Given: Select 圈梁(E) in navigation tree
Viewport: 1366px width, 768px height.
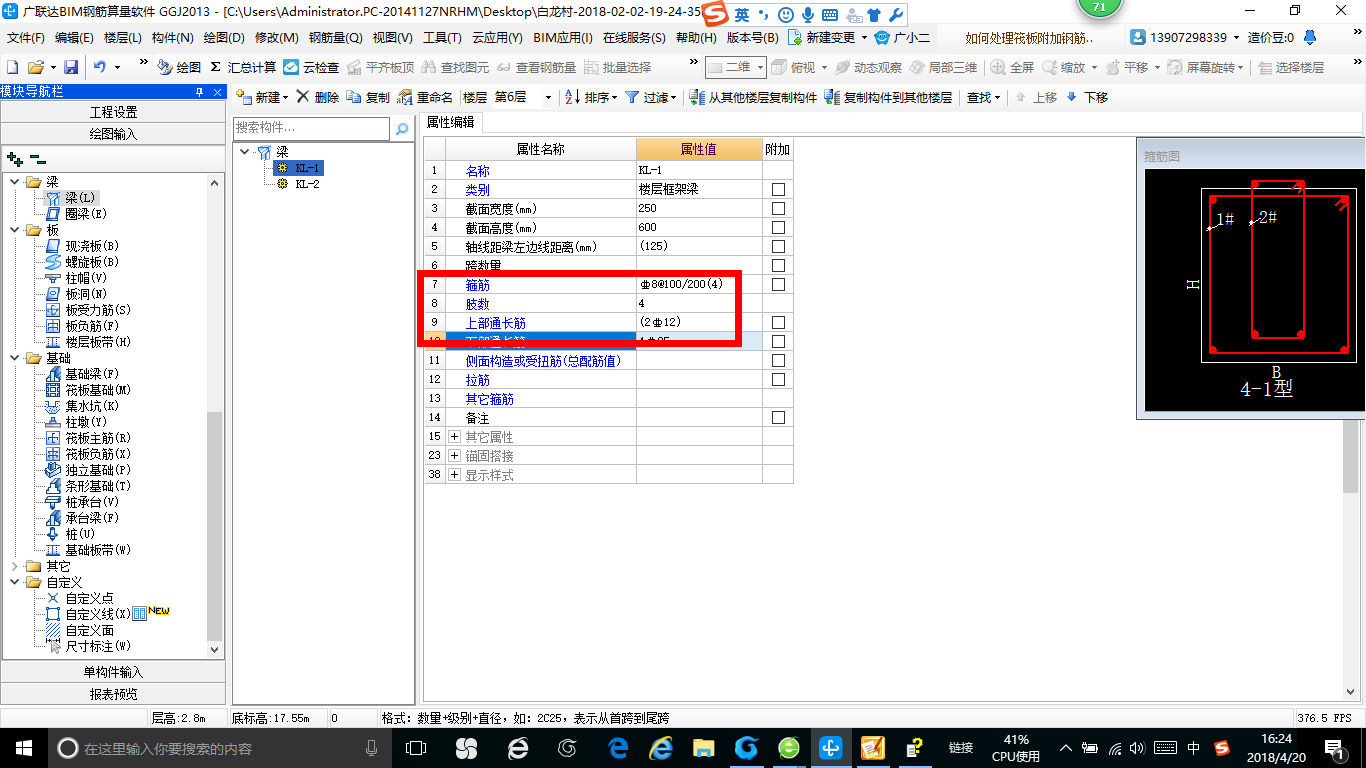Looking at the screenshot, I should pyautogui.click(x=76, y=214).
